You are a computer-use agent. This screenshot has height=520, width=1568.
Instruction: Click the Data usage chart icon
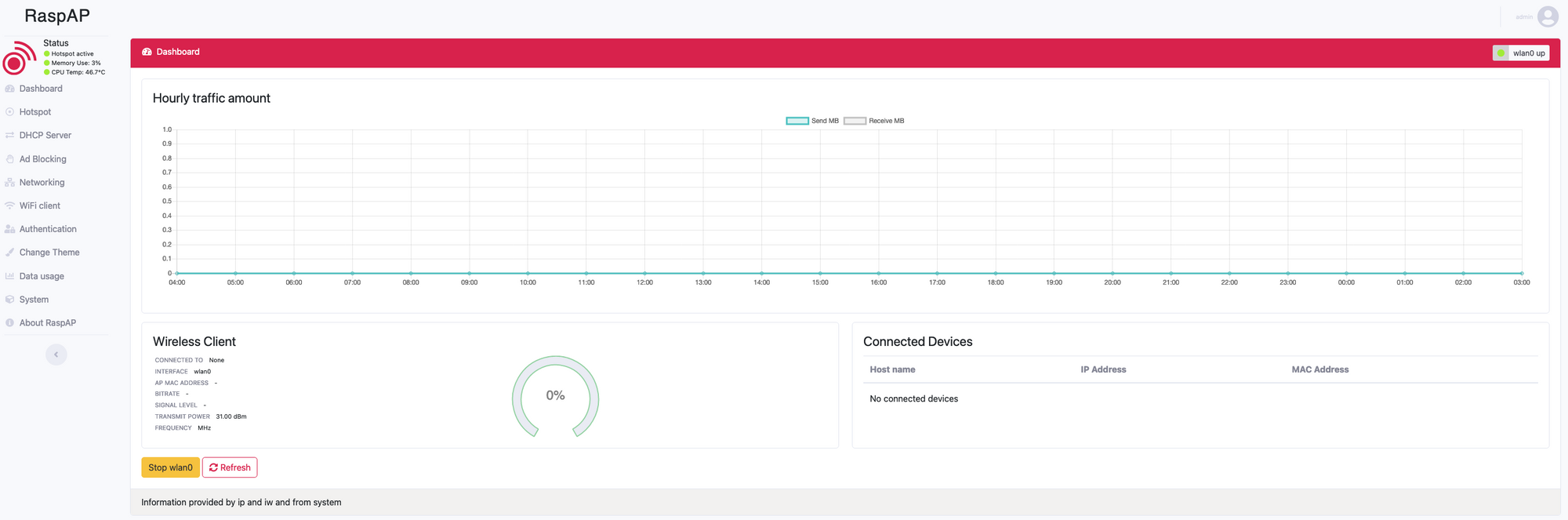pyautogui.click(x=9, y=276)
